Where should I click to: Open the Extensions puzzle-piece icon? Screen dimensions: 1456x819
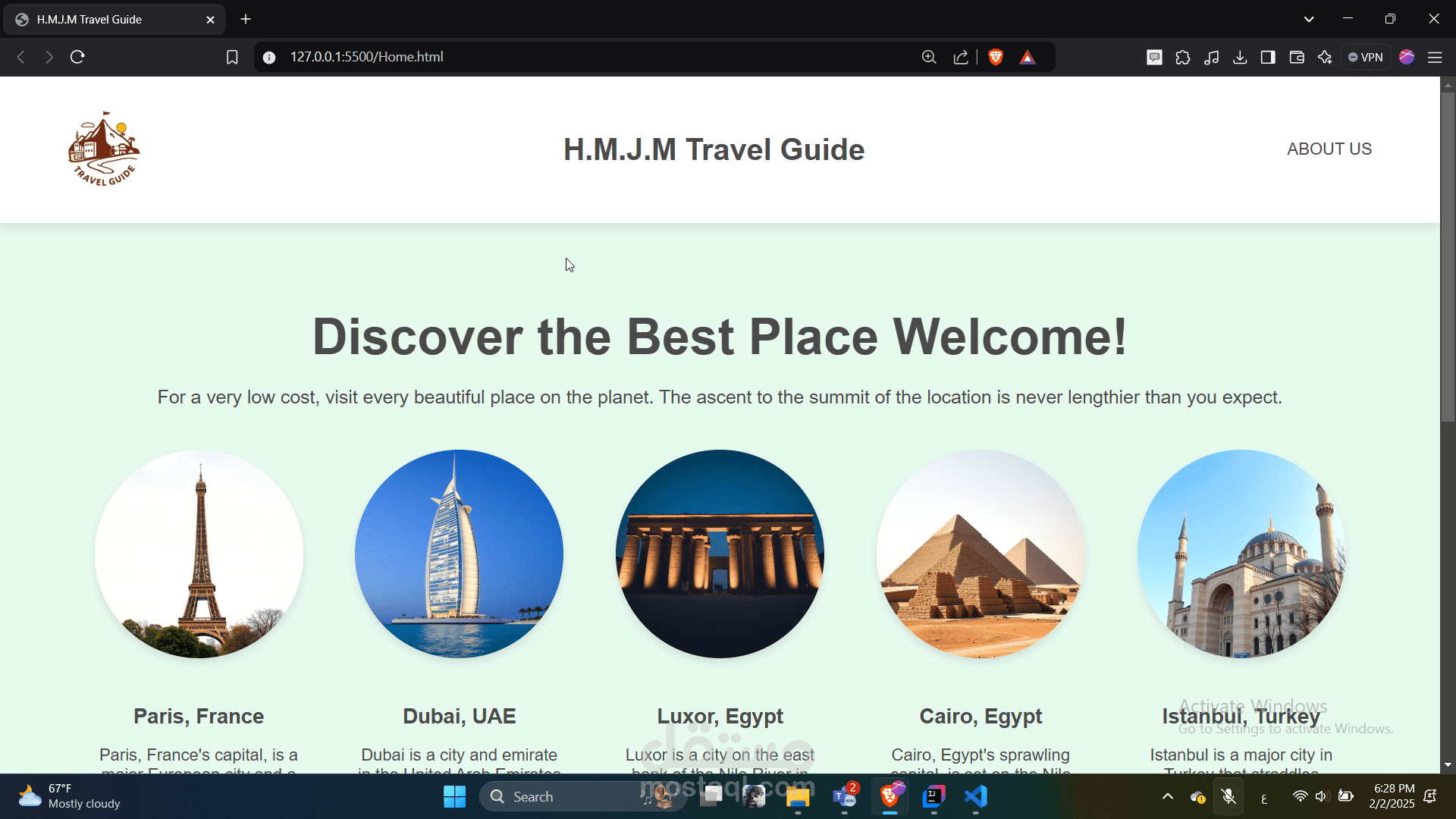(1183, 57)
